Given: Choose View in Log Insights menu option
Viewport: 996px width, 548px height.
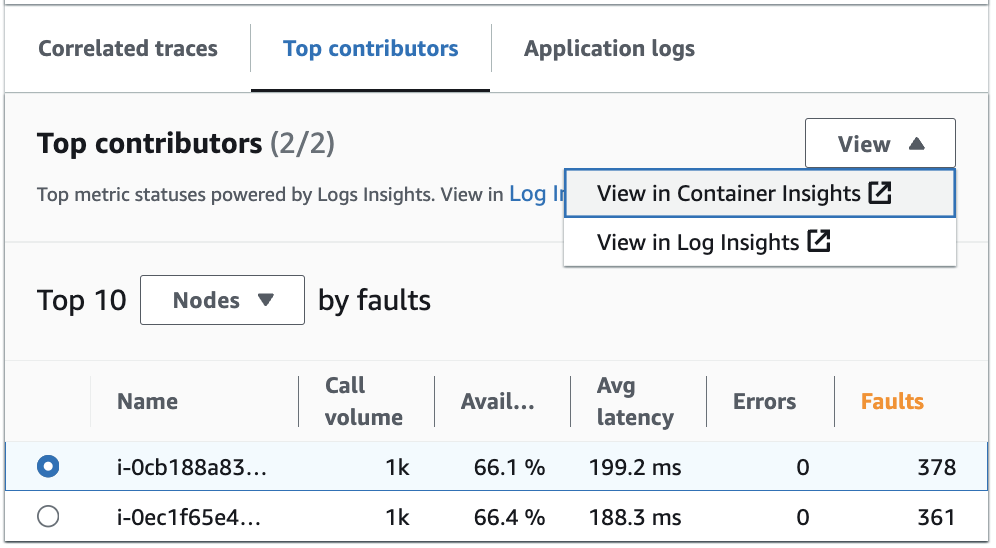Looking at the screenshot, I should [697, 242].
